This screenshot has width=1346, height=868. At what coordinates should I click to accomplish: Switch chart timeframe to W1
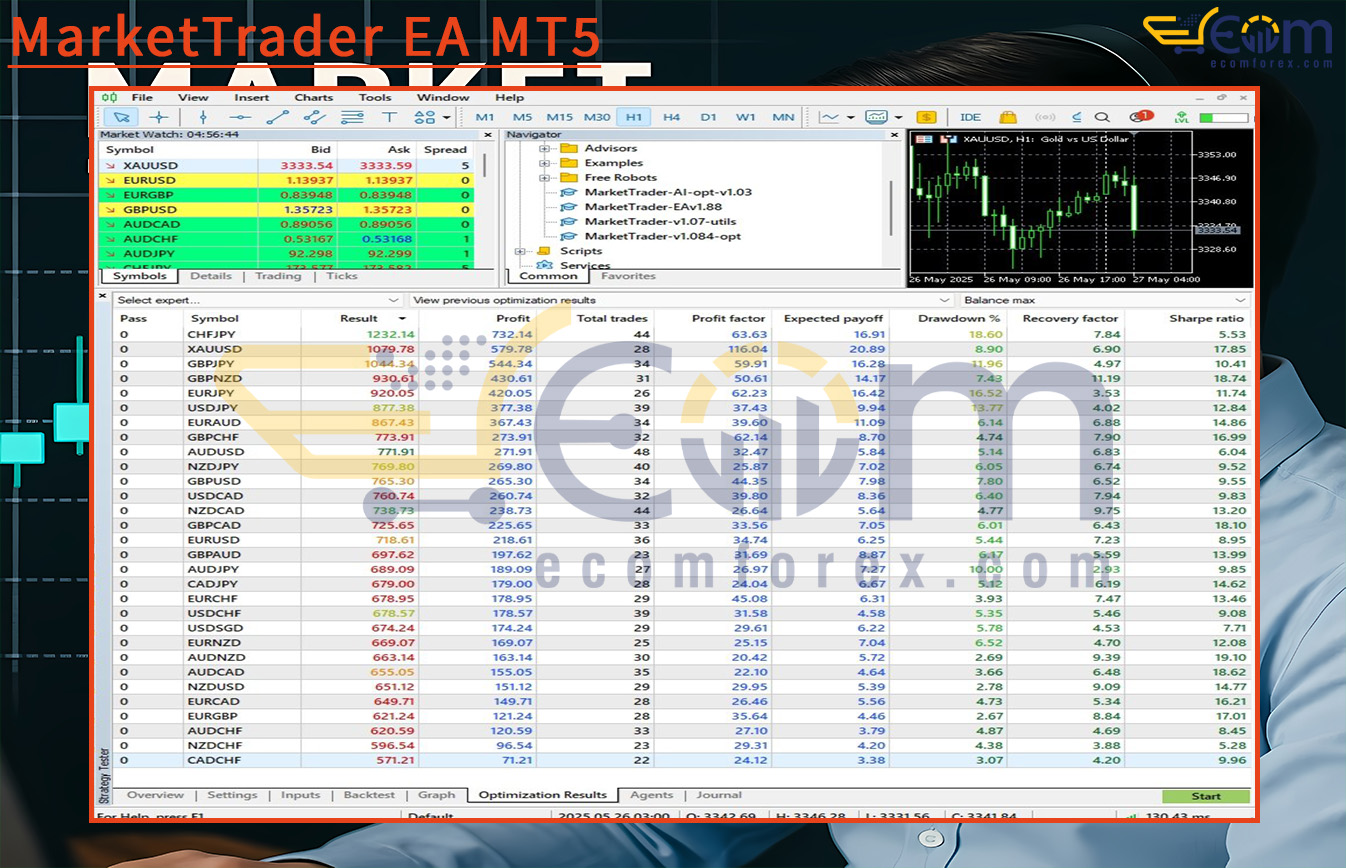pyautogui.click(x=746, y=117)
